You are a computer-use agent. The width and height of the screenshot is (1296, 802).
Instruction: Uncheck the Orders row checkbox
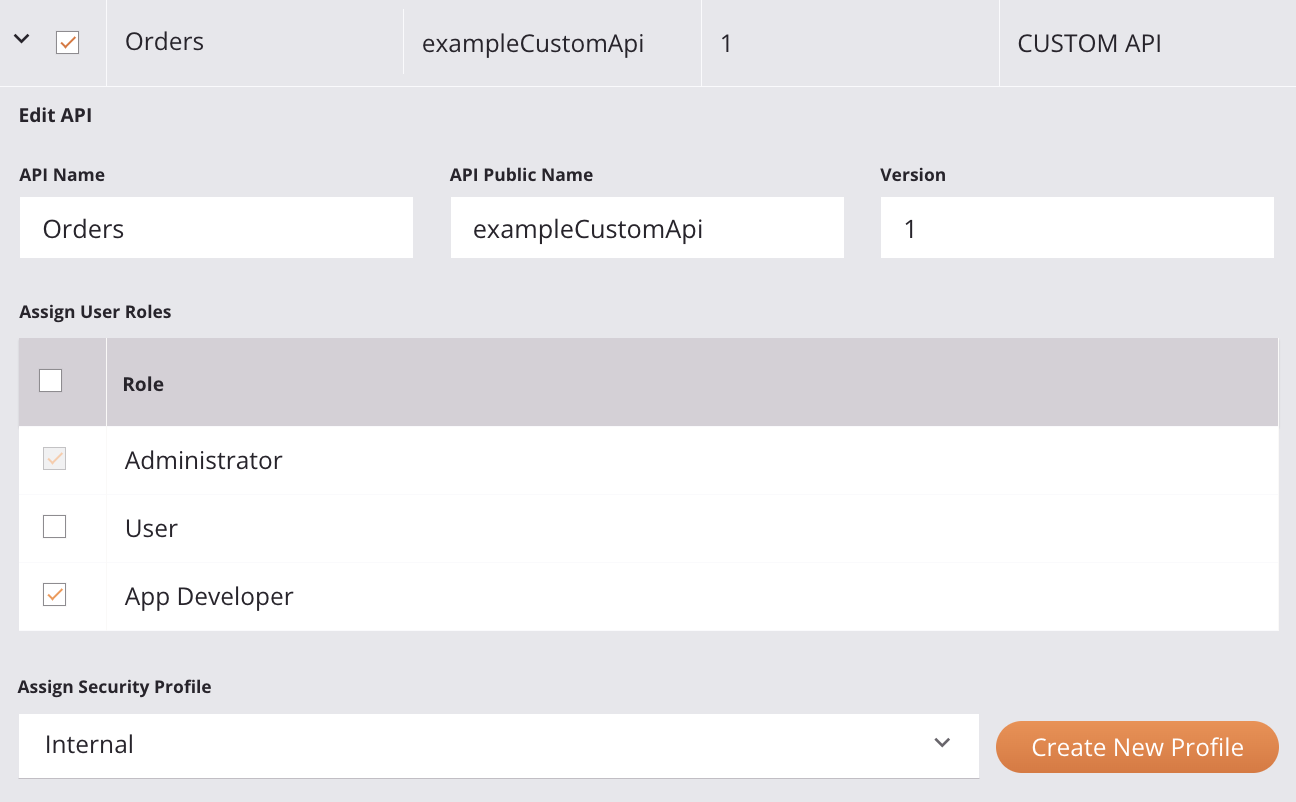point(67,43)
